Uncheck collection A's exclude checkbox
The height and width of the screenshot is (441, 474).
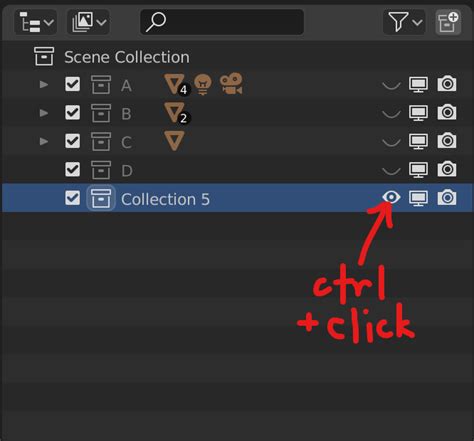point(72,84)
